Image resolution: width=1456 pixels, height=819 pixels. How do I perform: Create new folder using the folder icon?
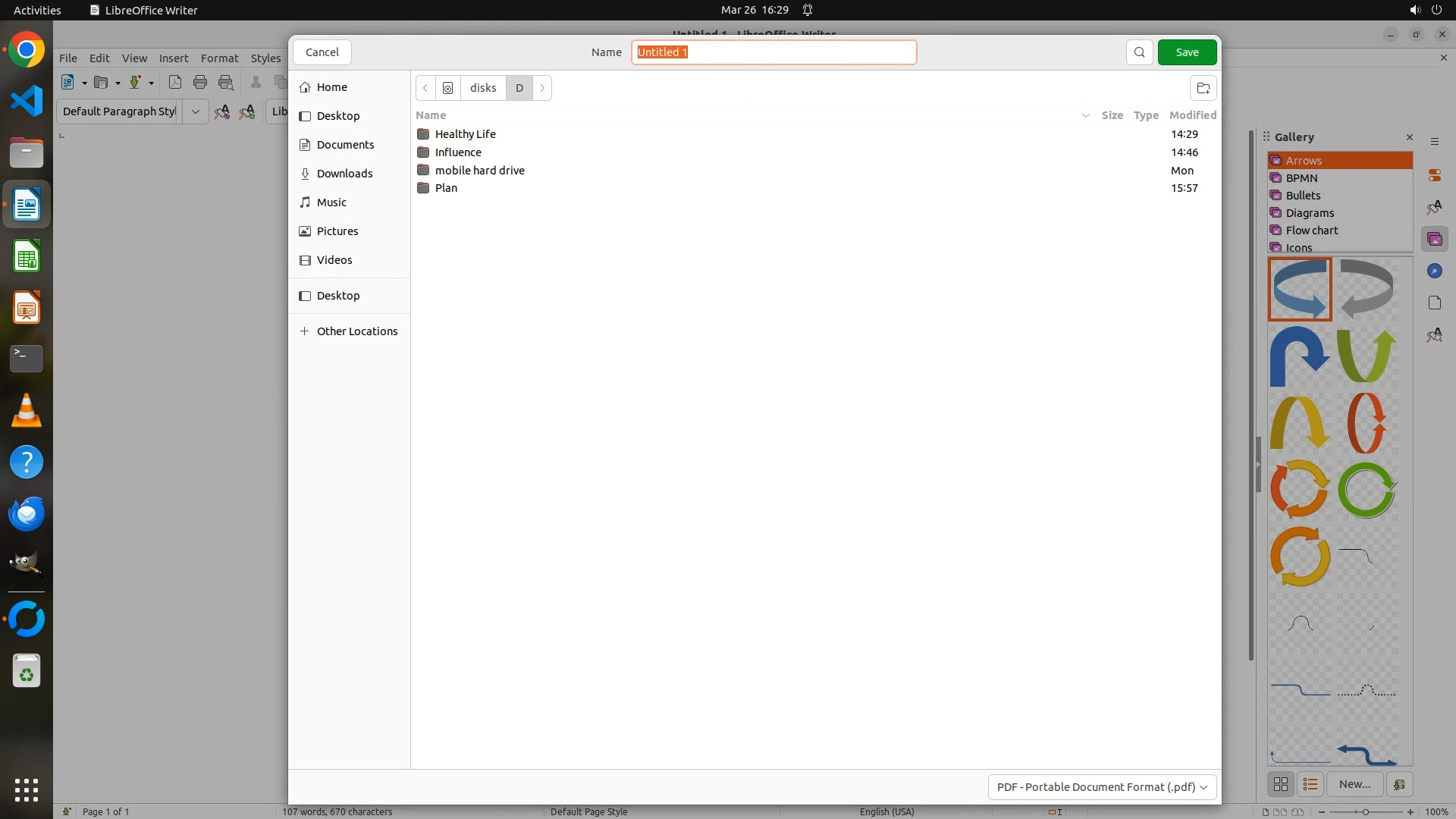[x=1203, y=88]
